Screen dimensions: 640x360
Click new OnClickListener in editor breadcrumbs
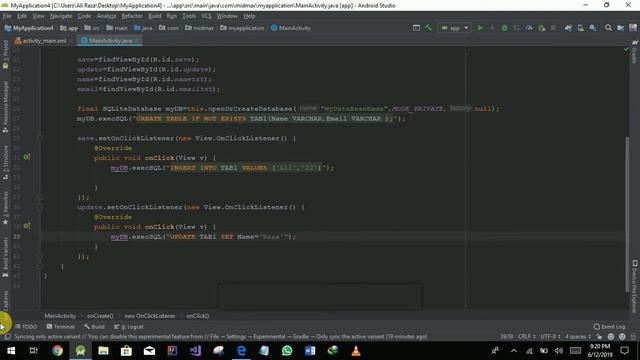pos(150,316)
